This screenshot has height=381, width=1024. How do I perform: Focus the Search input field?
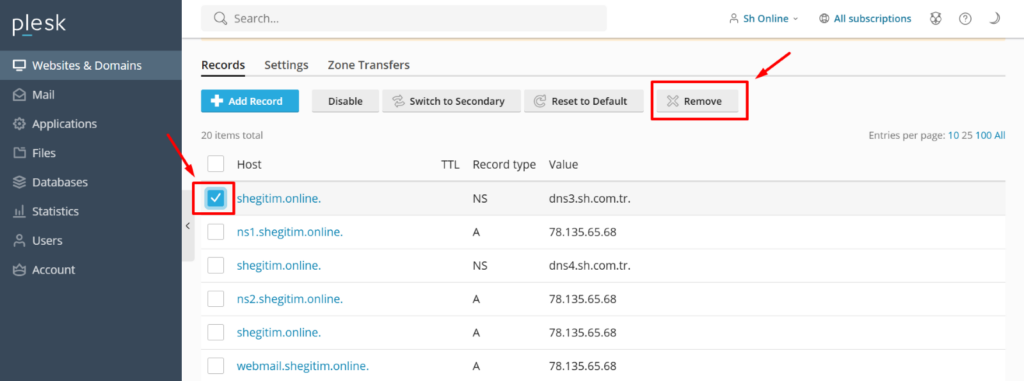(404, 18)
